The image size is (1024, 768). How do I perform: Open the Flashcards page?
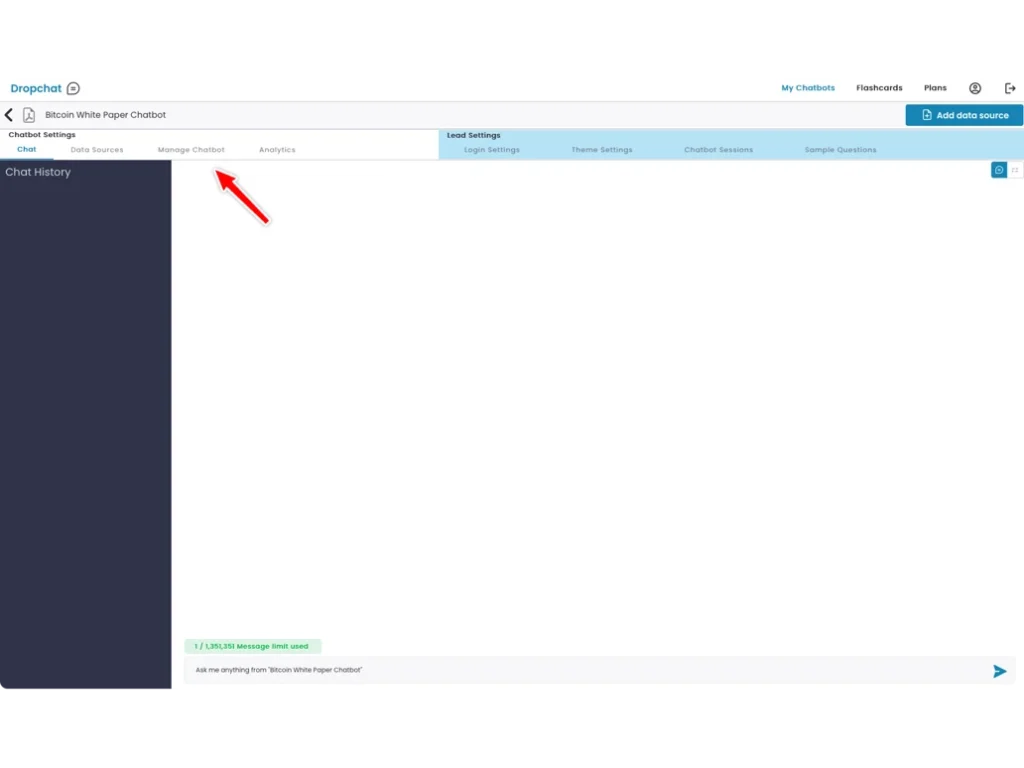878,88
